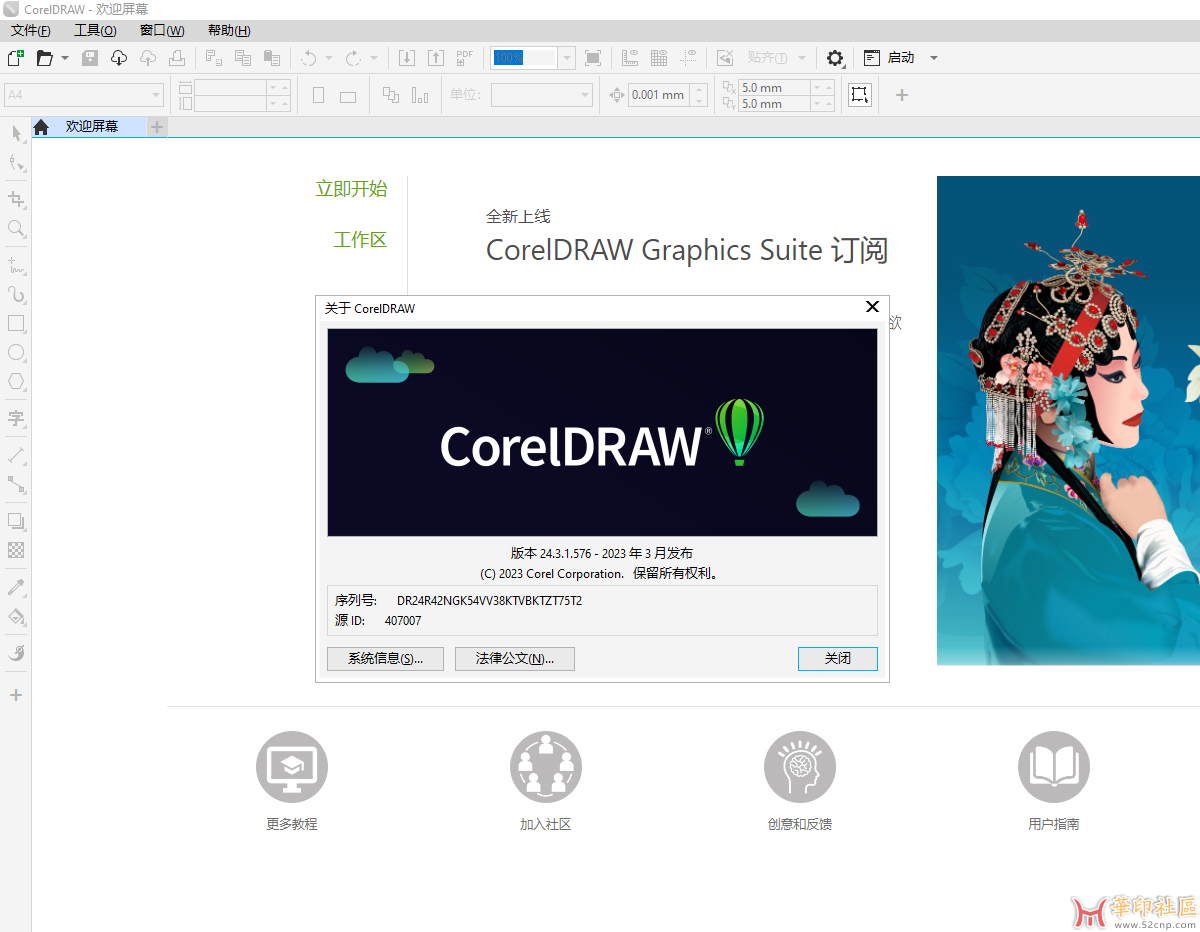This screenshot has width=1200, height=932.
Task: Select the Color Eyedropper tool
Action: pos(16,587)
